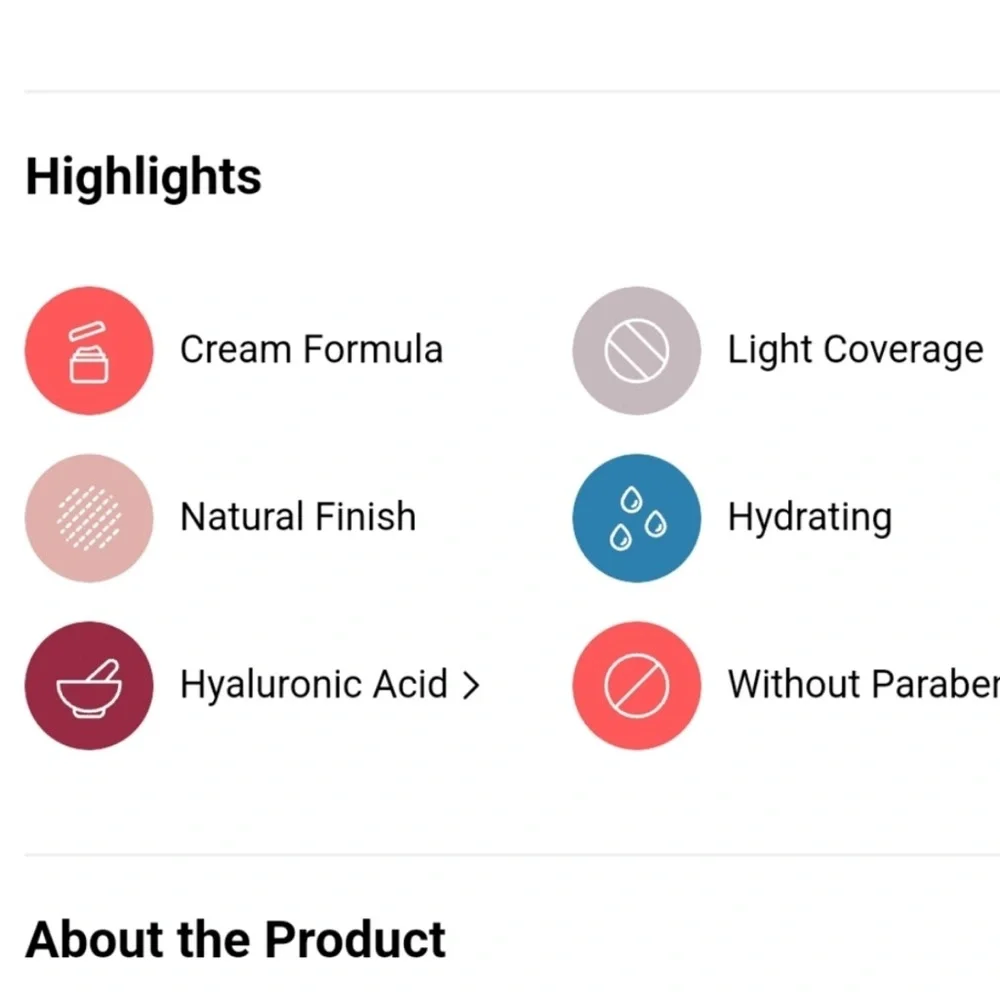Click the Without Parabens prohibition icon
Viewport: 1000px width, 1000px height.
637,685
